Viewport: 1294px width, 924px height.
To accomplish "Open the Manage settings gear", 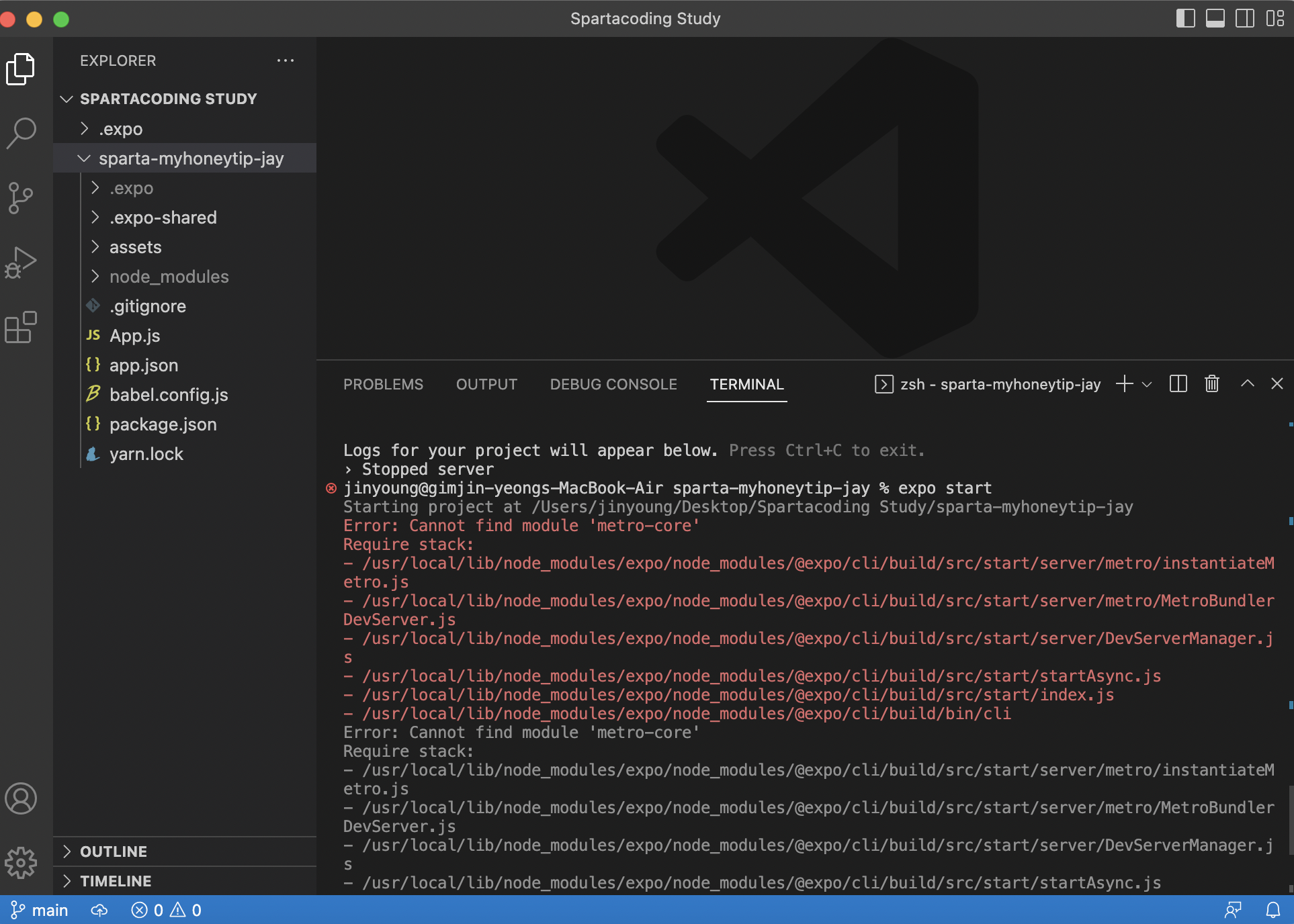I will pyautogui.click(x=21, y=863).
